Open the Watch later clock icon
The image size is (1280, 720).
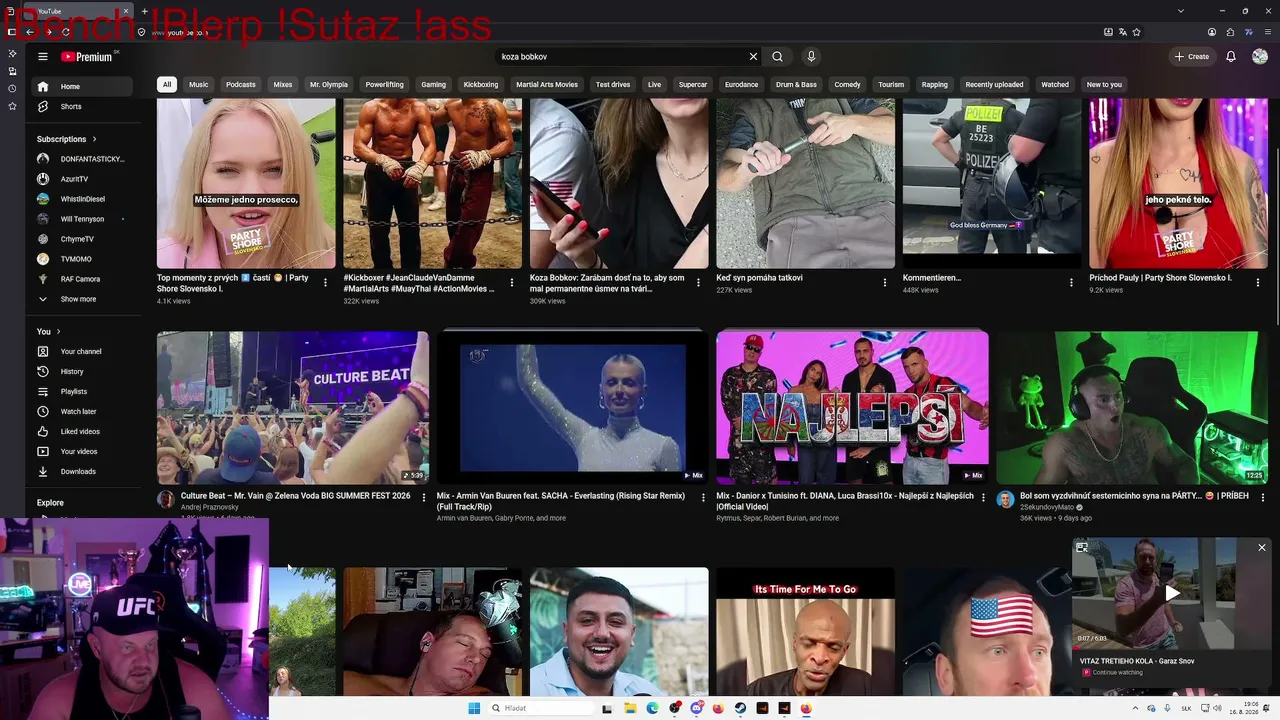point(43,411)
